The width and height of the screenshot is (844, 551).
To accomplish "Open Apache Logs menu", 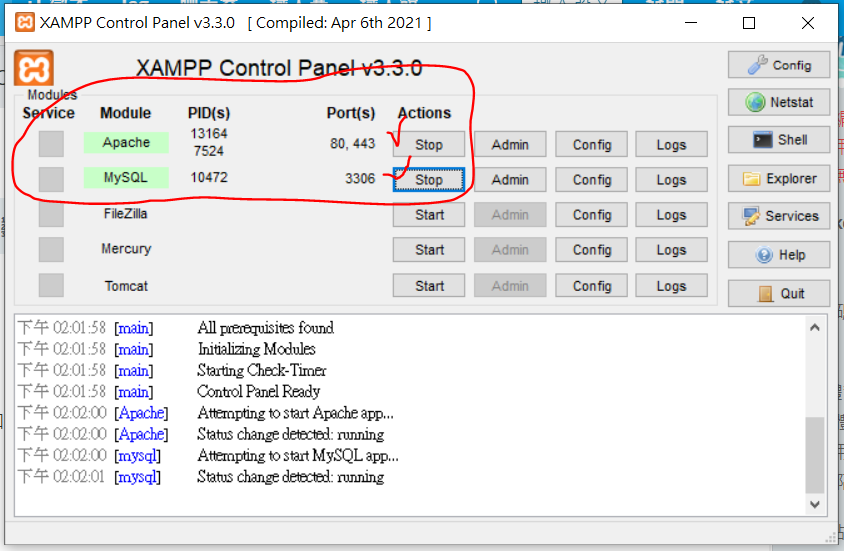I will point(671,144).
